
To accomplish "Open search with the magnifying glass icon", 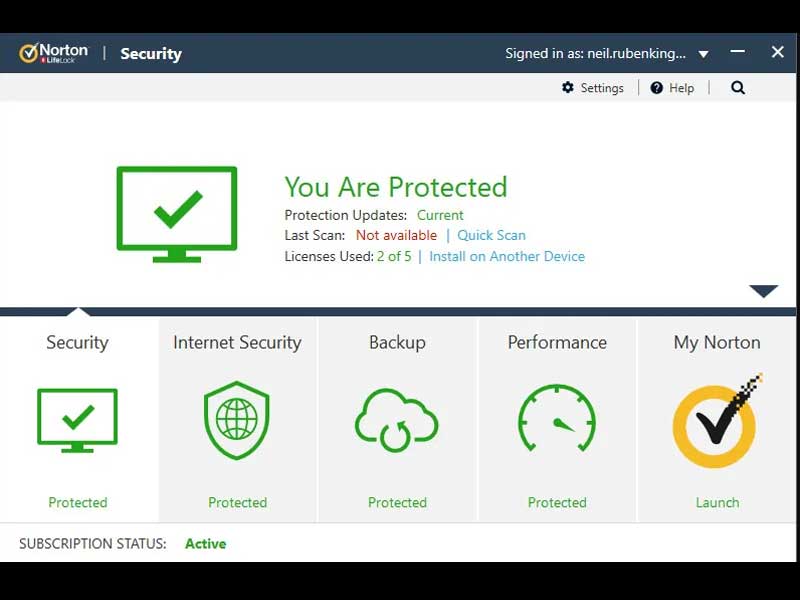I will pos(738,88).
